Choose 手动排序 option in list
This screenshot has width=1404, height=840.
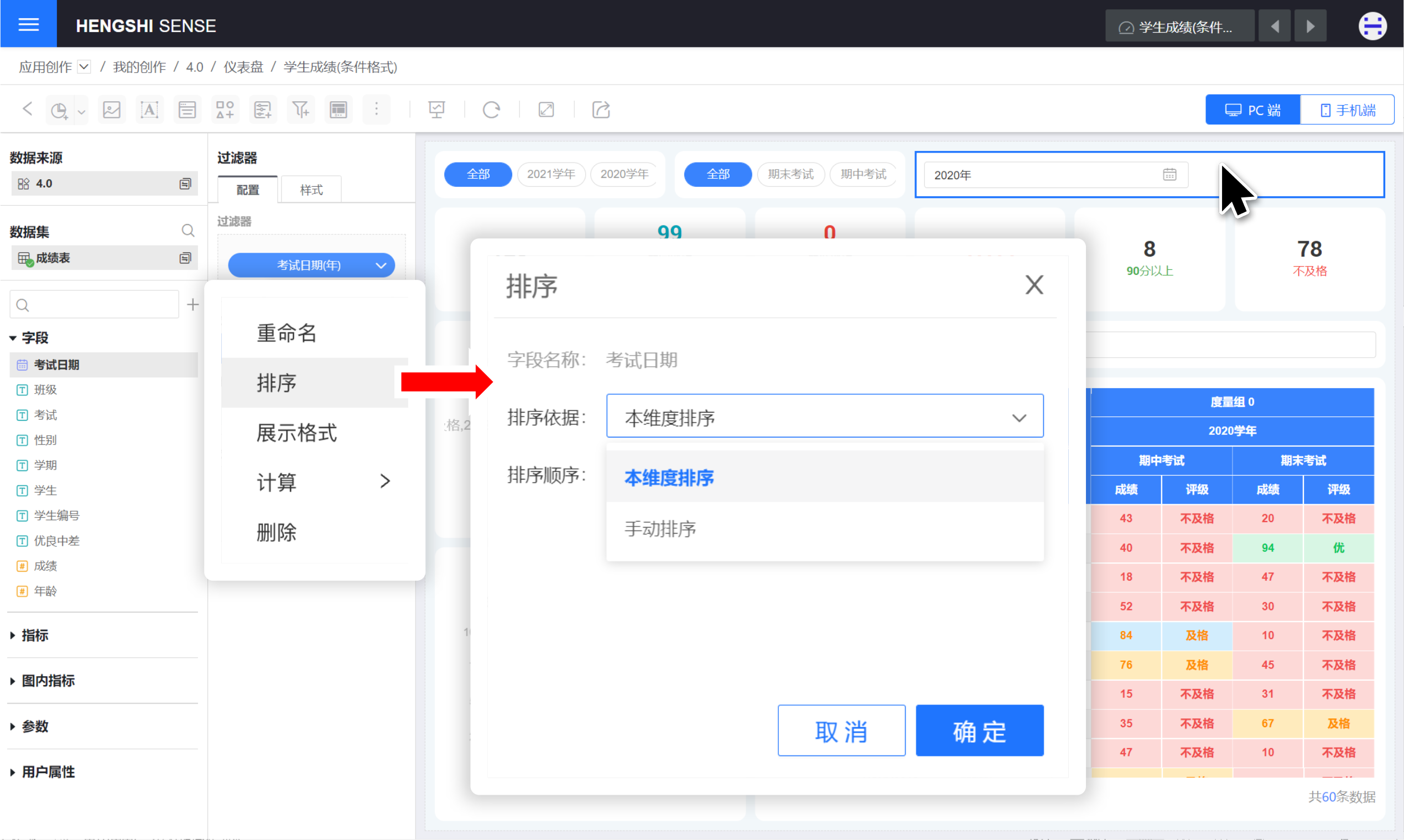660,529
